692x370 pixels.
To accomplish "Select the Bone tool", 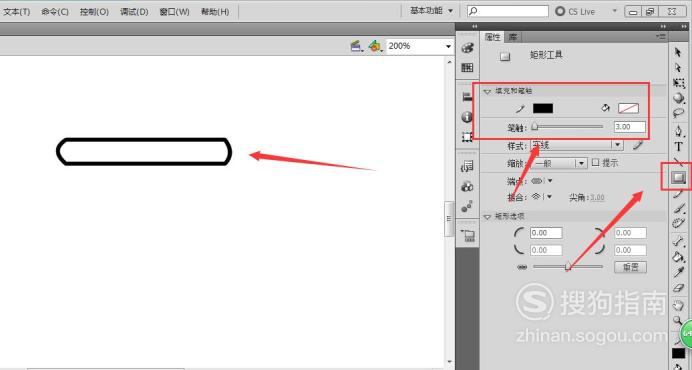I will coord(678,241).
